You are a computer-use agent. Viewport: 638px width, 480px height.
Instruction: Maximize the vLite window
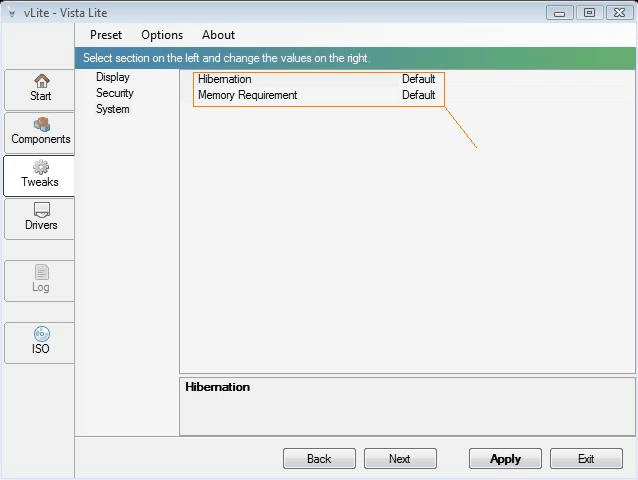589,13
